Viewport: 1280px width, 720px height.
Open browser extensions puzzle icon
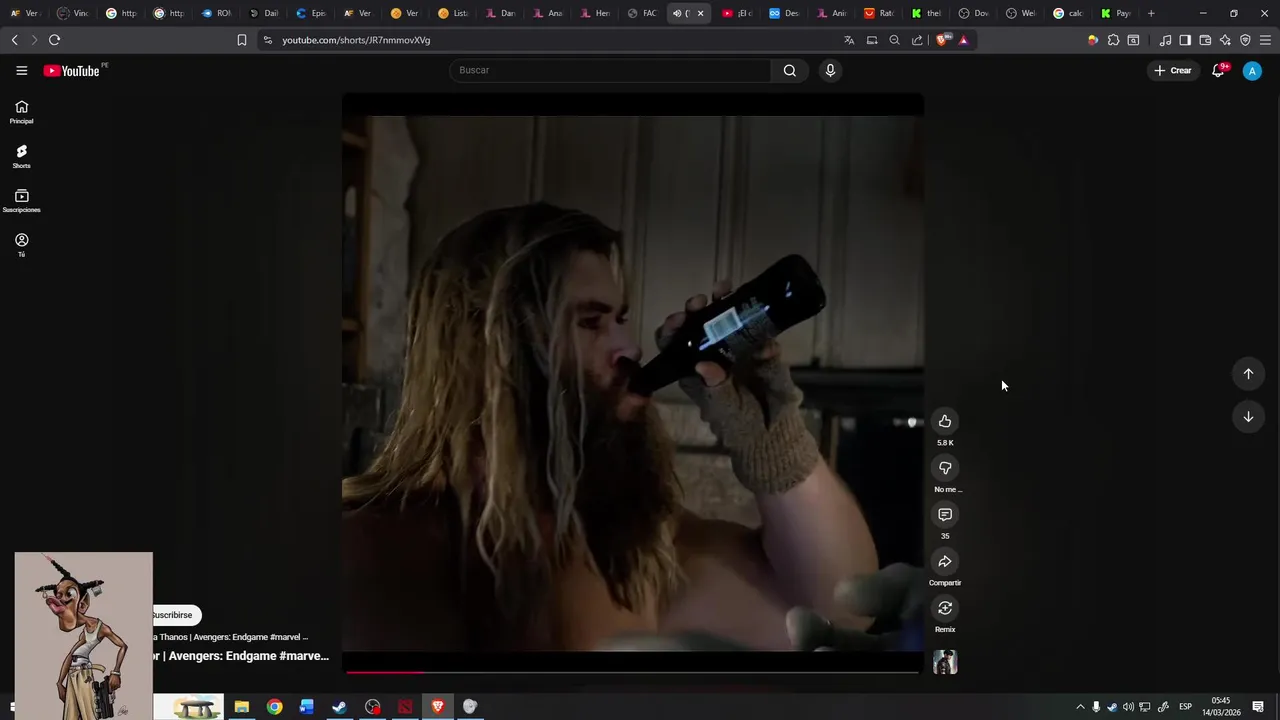pyautogui.click(x=1113, y=40)
